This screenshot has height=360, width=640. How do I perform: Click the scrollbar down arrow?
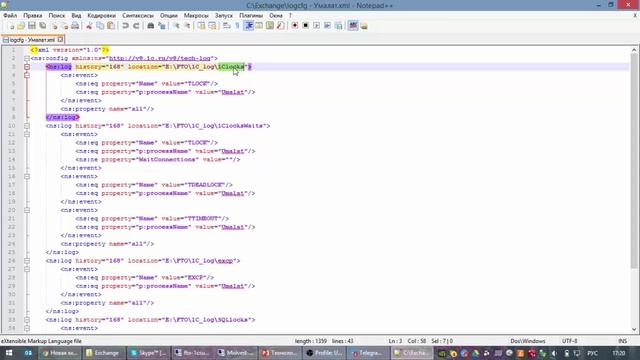(634, 329)
